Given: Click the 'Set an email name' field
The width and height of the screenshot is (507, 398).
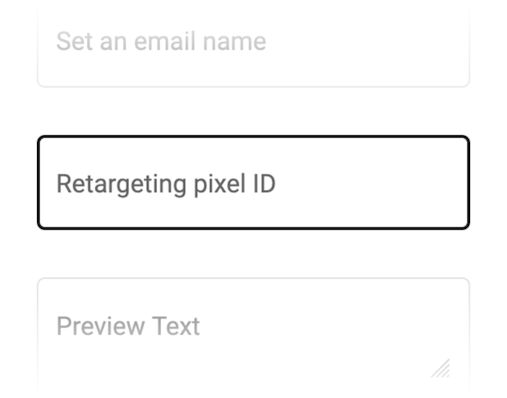Looking at the screenshot, I should 254,43.
